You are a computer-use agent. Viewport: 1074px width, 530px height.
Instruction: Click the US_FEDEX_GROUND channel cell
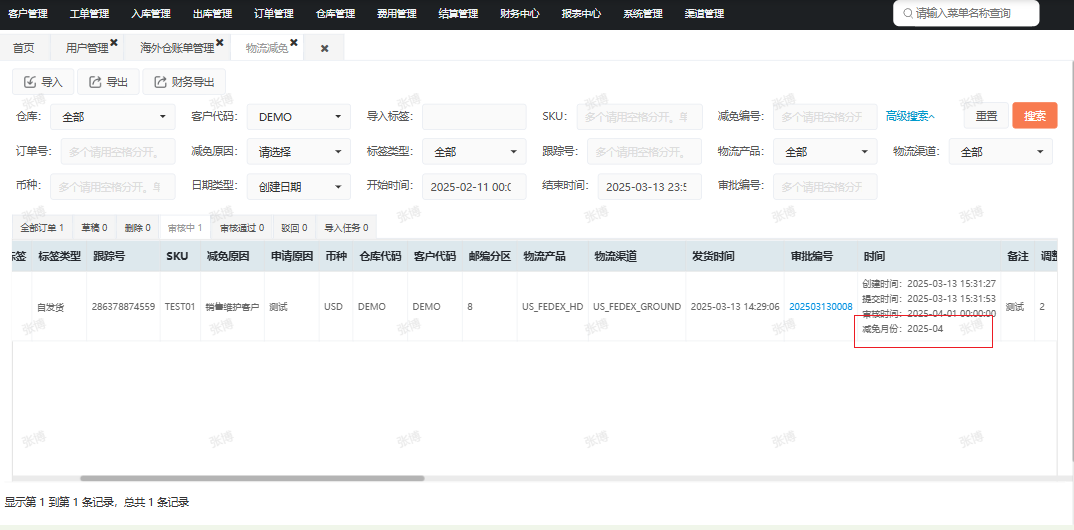pos(637,307)
